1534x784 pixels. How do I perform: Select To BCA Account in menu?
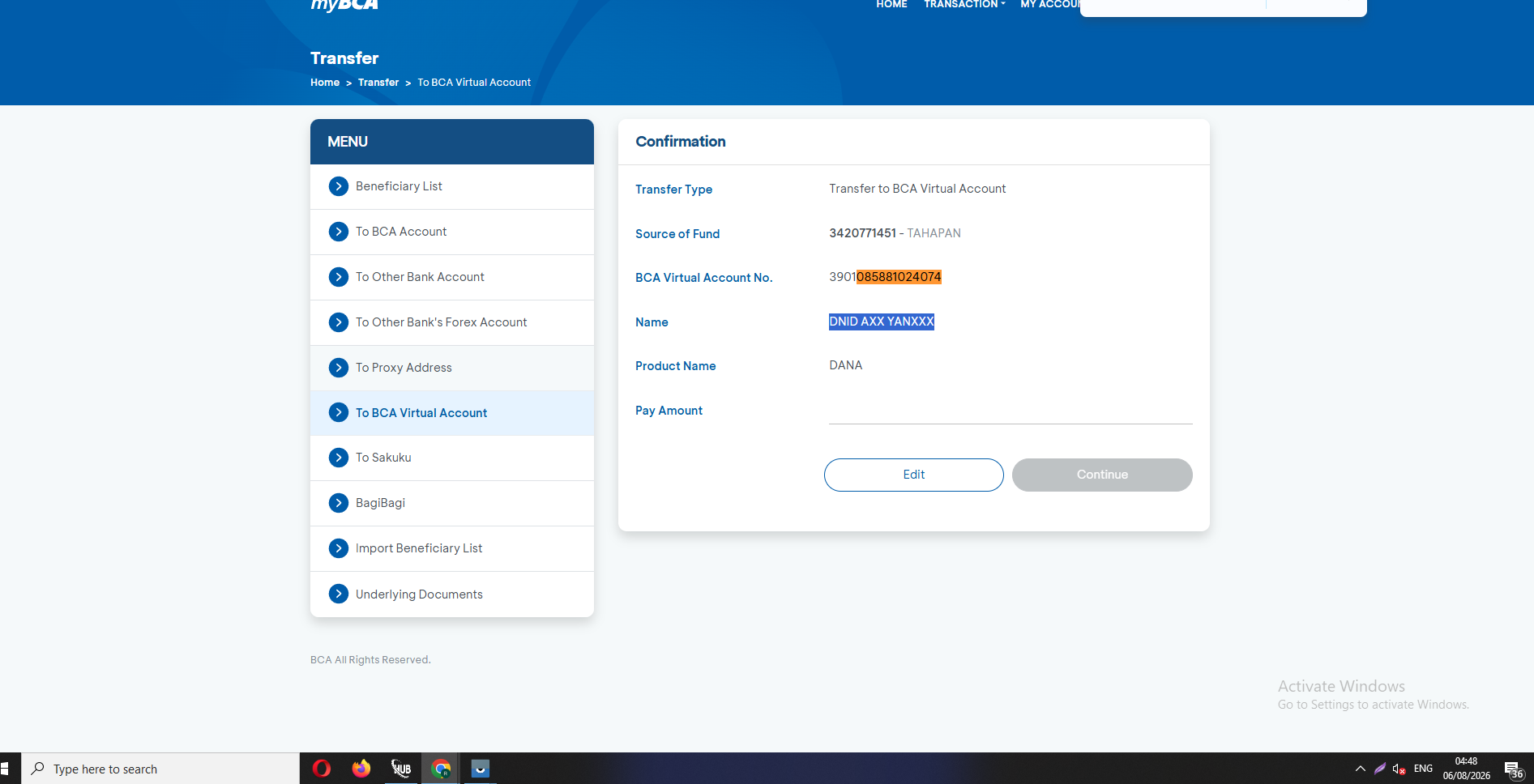point(452,232)
